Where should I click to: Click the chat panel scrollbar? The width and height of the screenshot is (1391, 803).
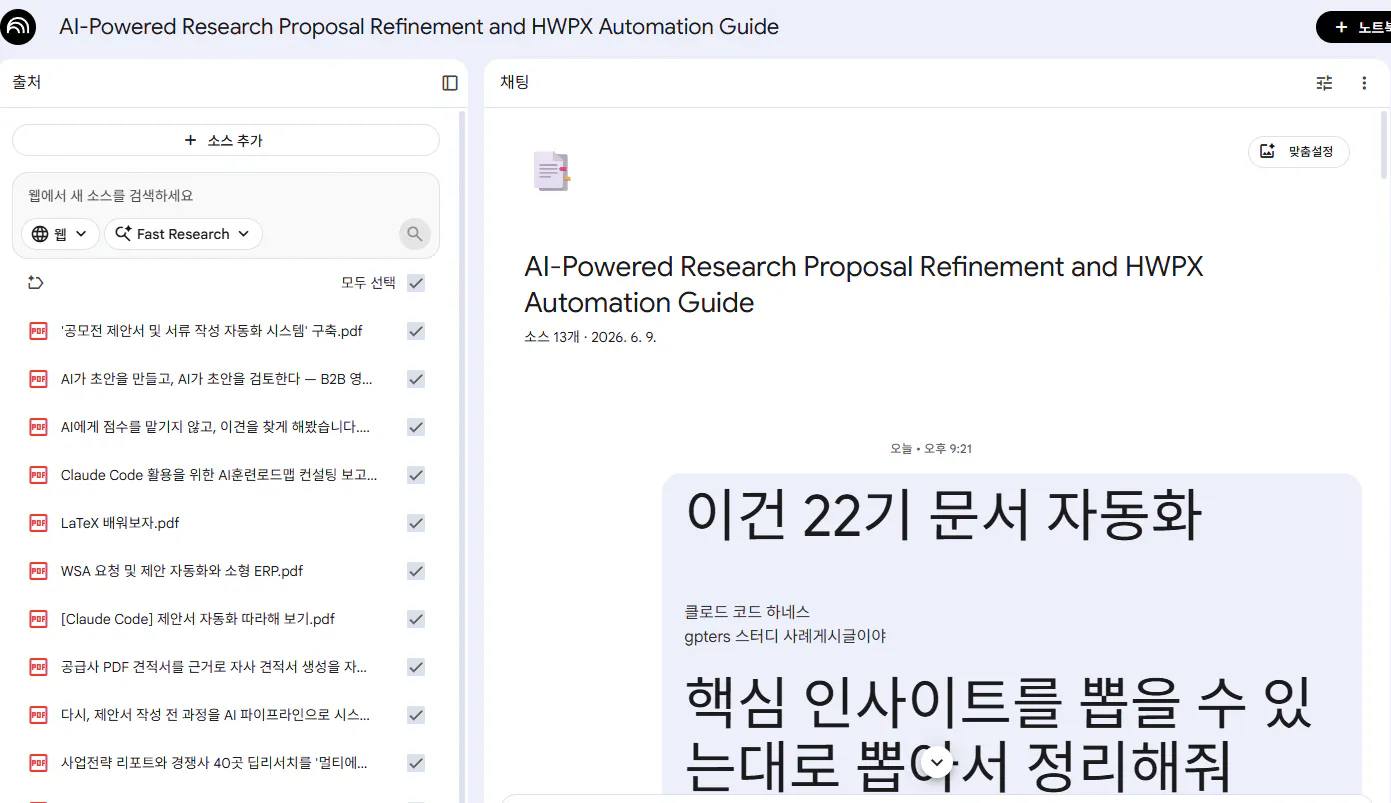[x=1385, y=145]
